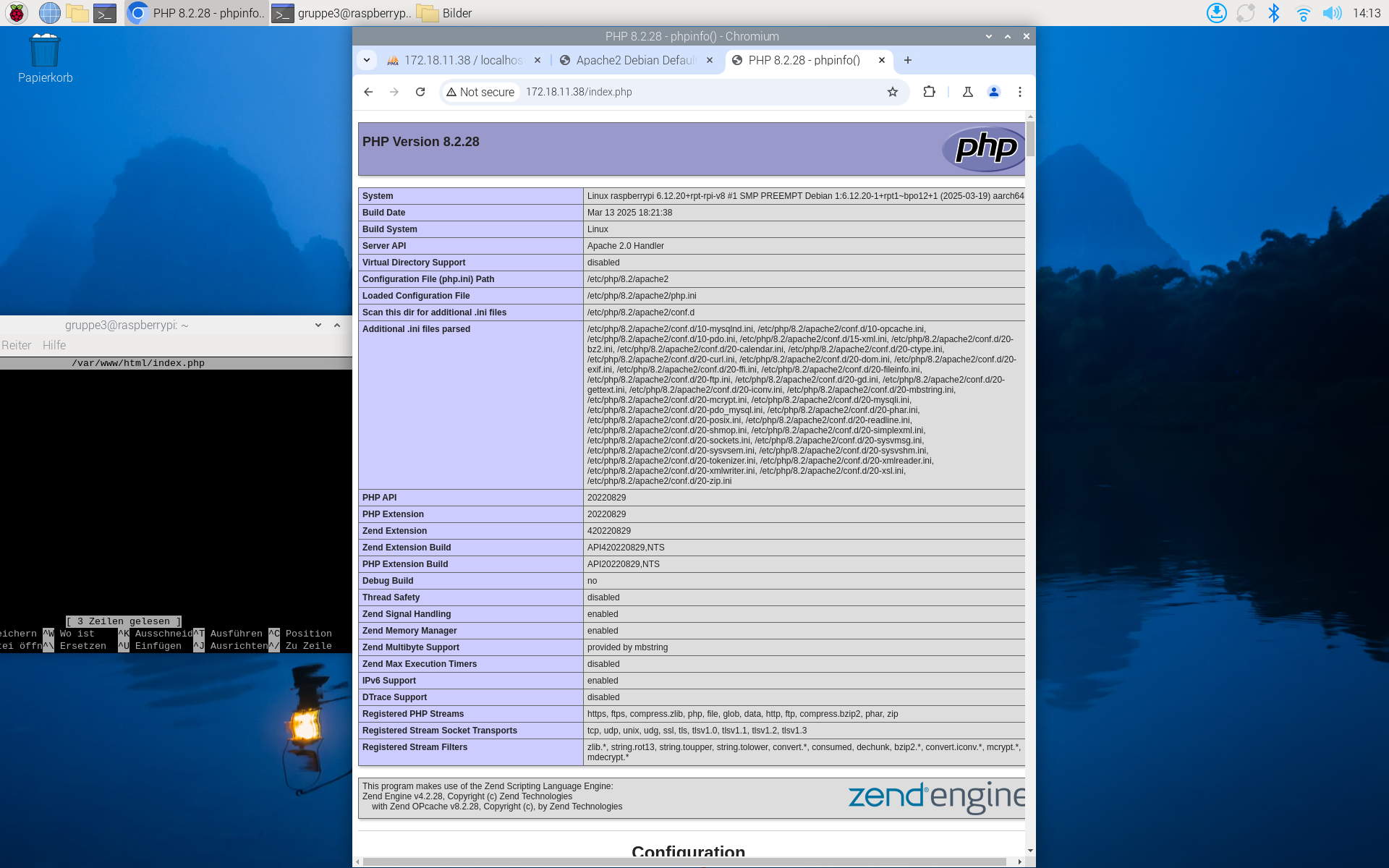Open a new Chromium tab

908,60
